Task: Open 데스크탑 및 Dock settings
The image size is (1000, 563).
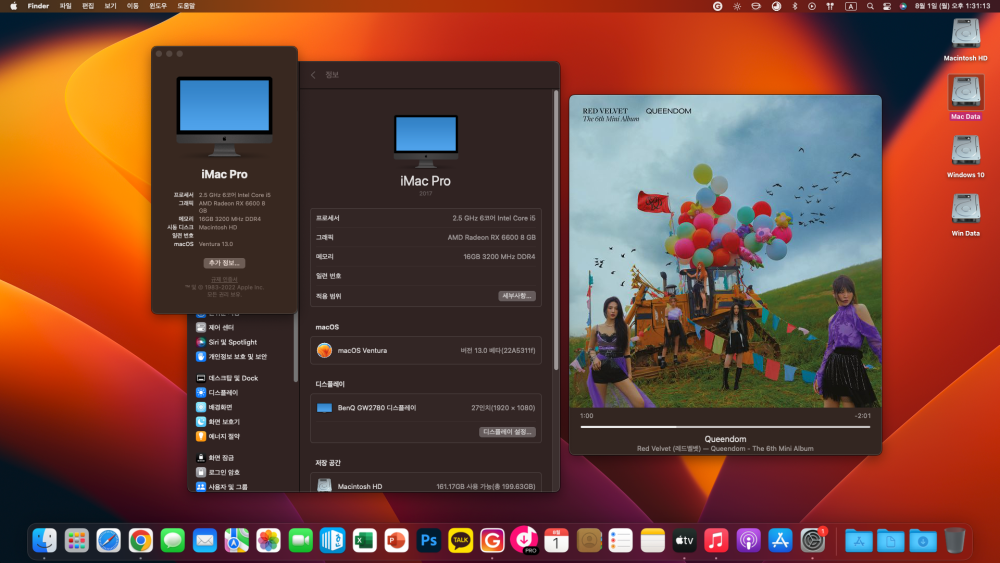Action: click(x=227, y=378)
